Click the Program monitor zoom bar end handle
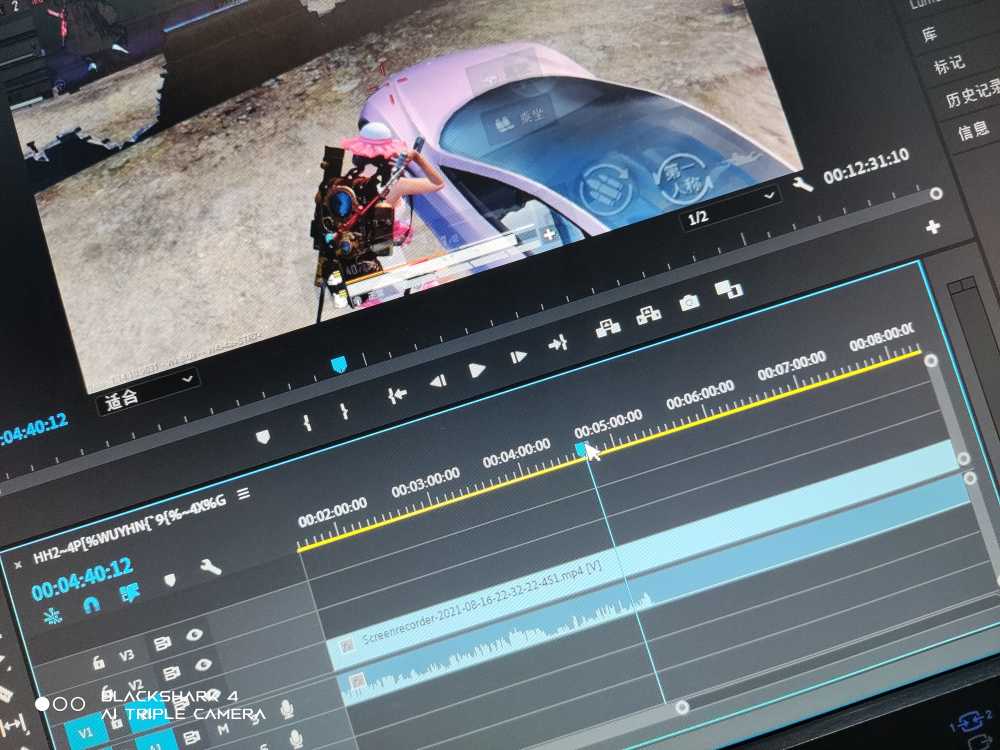The width and height of the screenshot is (1000, 750). pos(936,193)
